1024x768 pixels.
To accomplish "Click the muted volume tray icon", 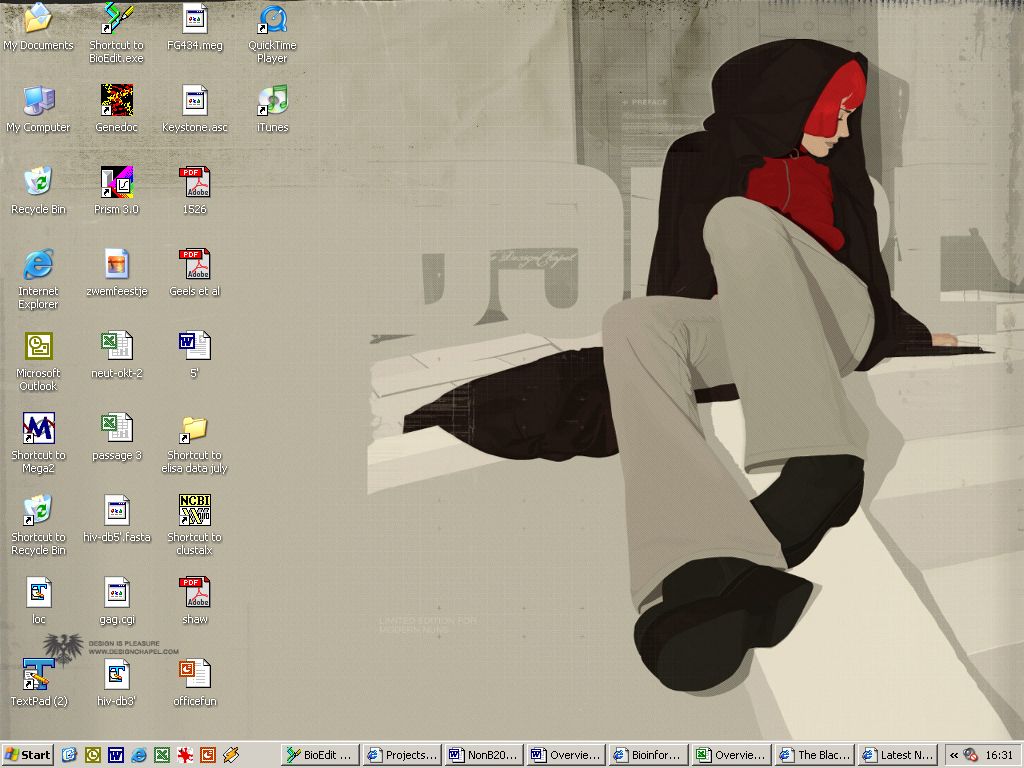I will coord(970,755).
